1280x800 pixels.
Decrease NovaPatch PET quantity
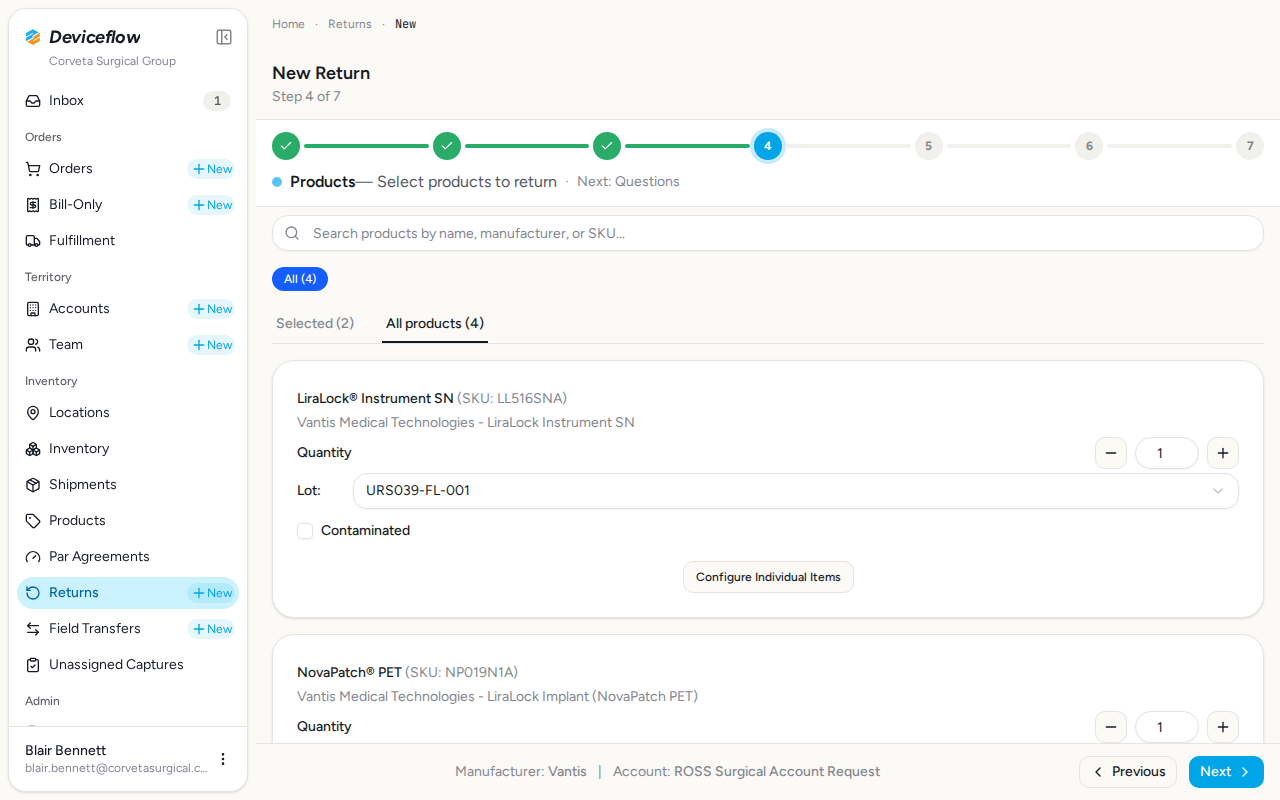tap(1110, 727)
